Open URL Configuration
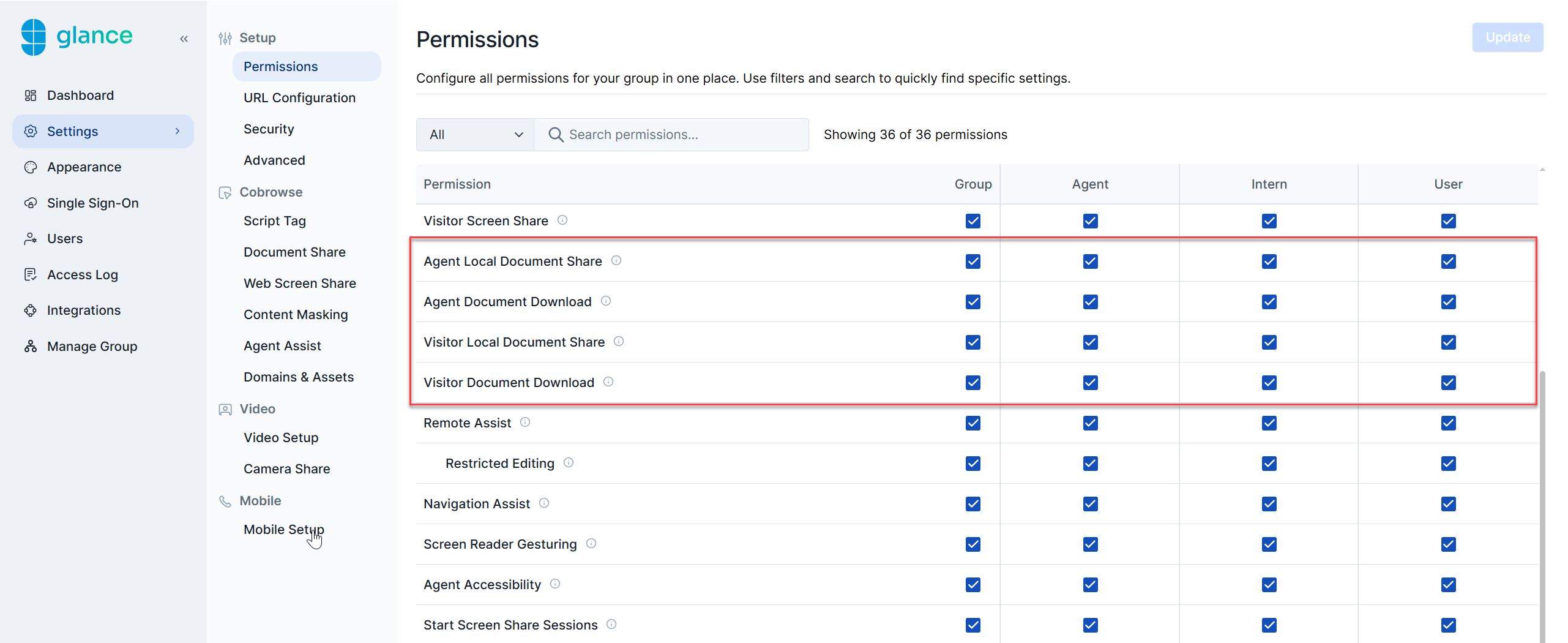 (x=299, y=98)
